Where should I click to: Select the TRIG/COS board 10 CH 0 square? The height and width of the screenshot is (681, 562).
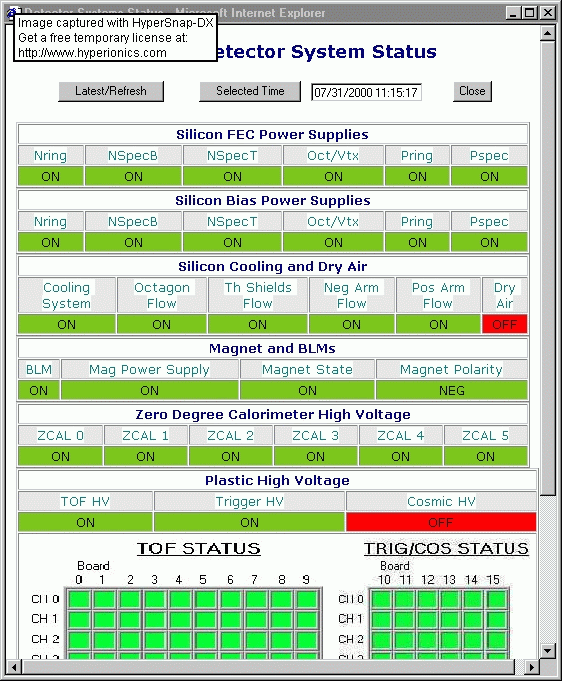(383, 599)
